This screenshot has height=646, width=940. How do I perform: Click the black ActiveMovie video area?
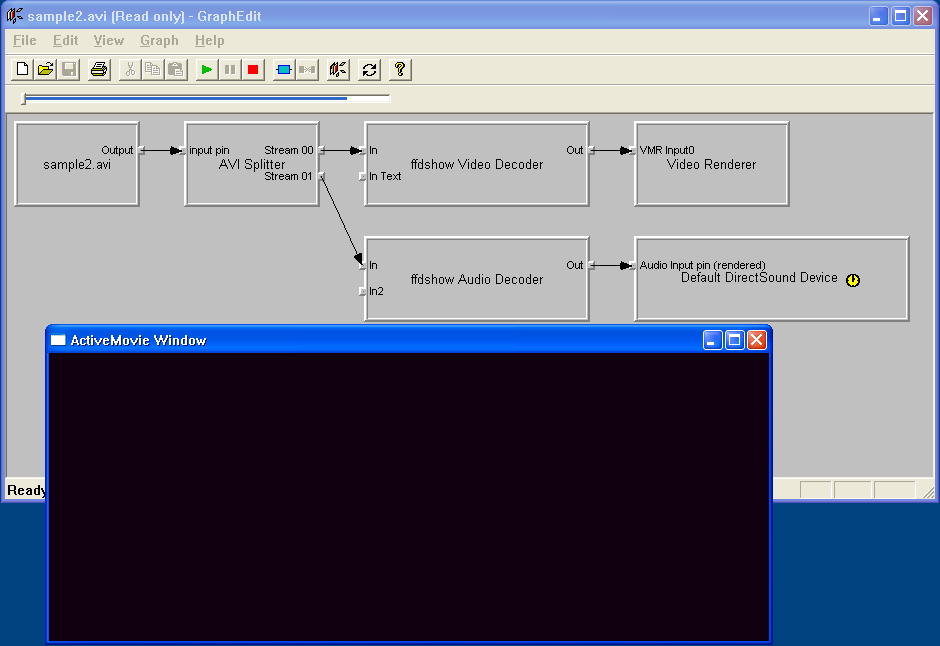pyautogui.click(x=409, y=497)
